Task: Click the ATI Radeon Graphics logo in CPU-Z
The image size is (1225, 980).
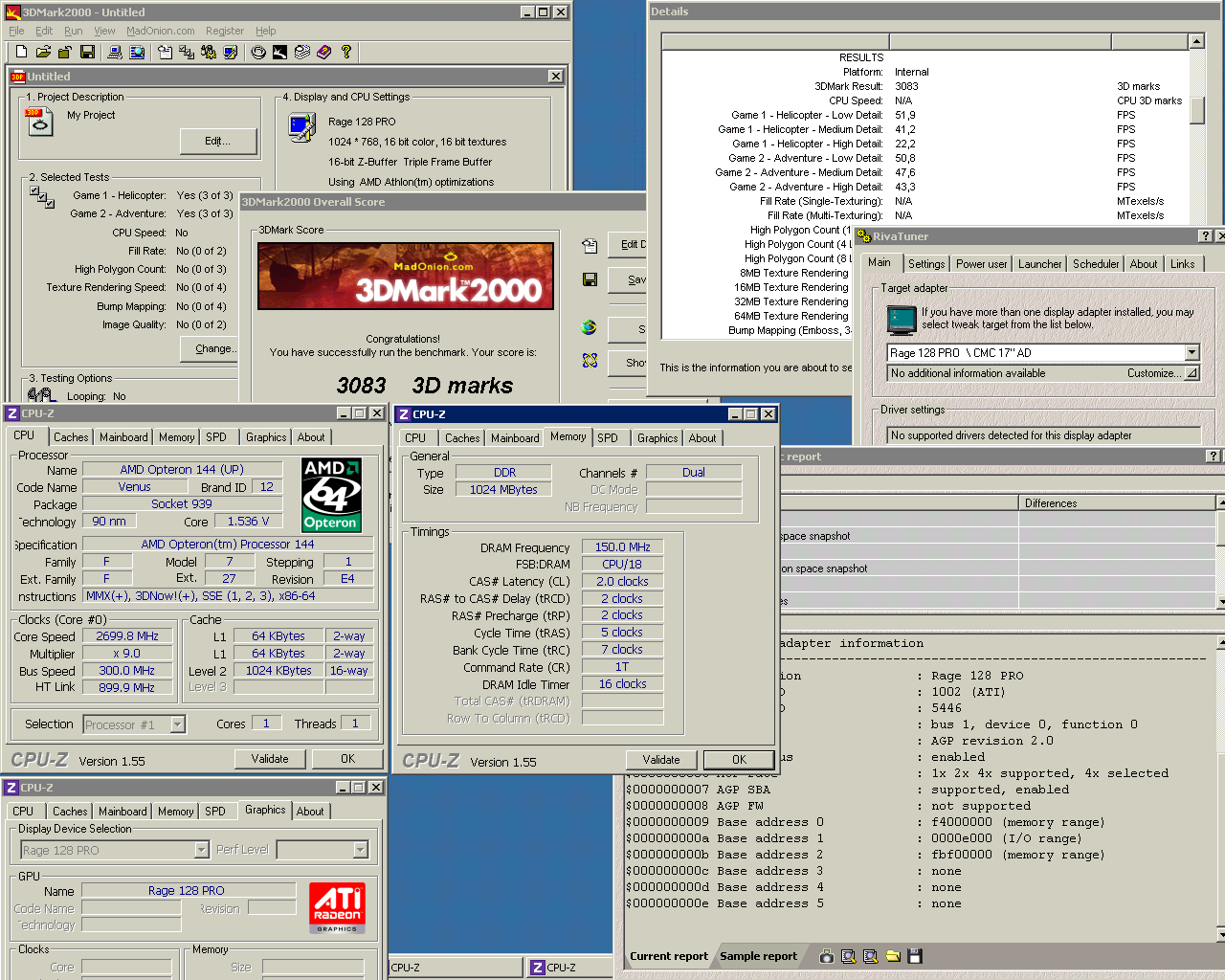Action: (338, 908)
